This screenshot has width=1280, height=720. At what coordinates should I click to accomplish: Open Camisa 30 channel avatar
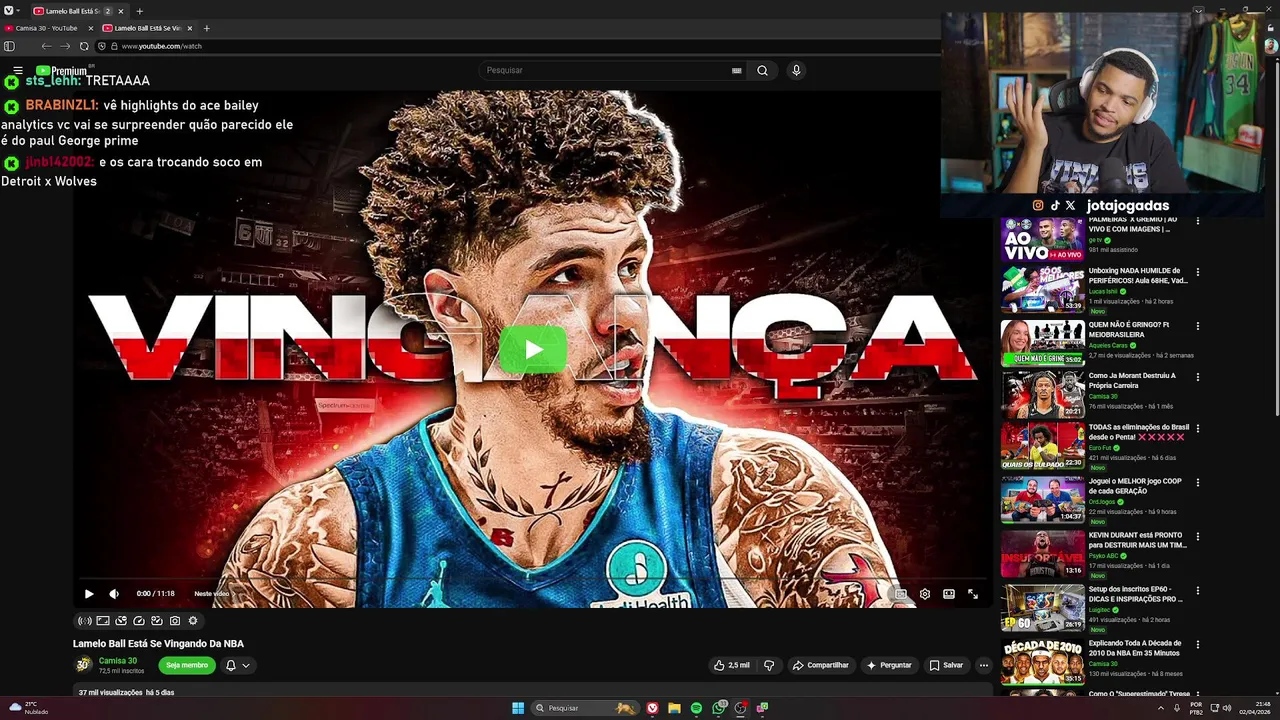pyautogui.click(x=84, y=665)
